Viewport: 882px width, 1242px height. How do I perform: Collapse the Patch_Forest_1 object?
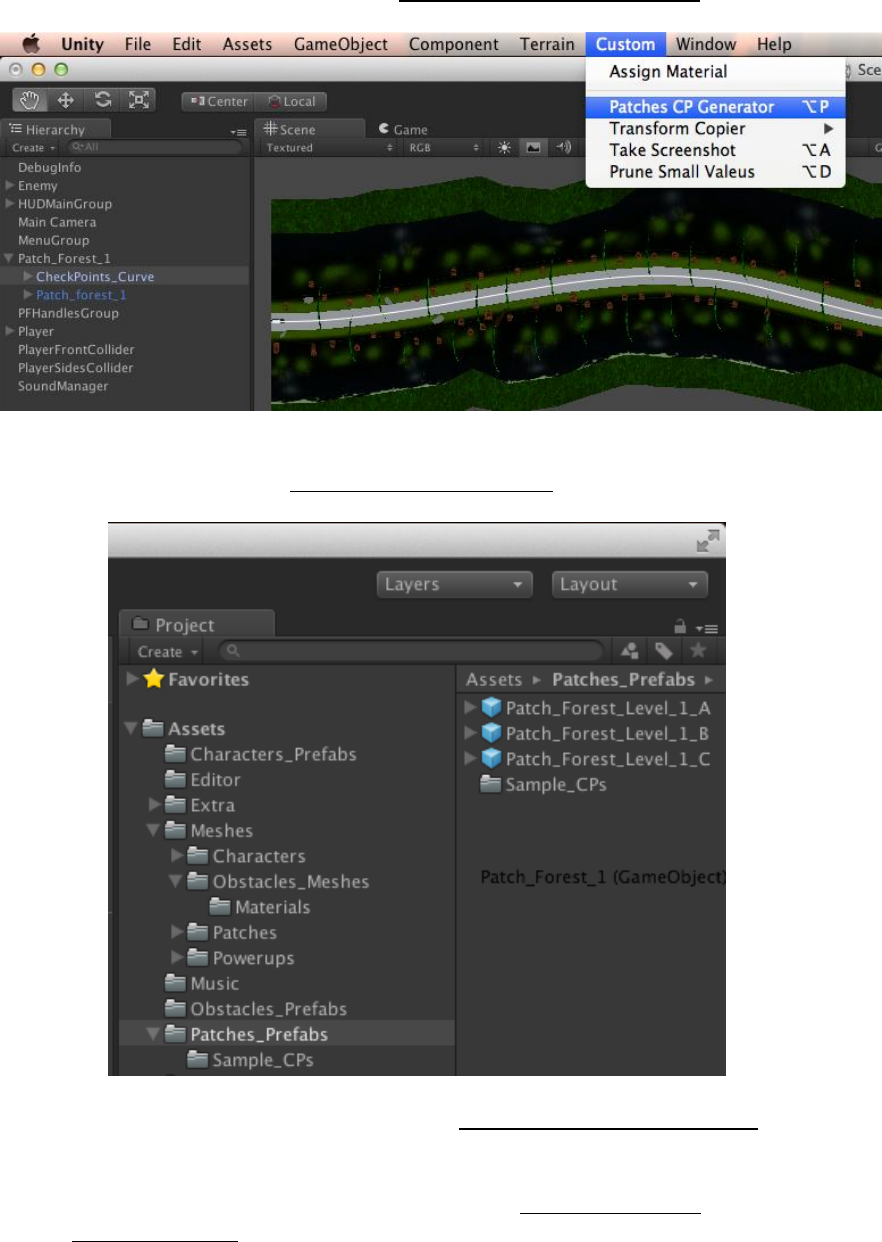tap(10, 258)
